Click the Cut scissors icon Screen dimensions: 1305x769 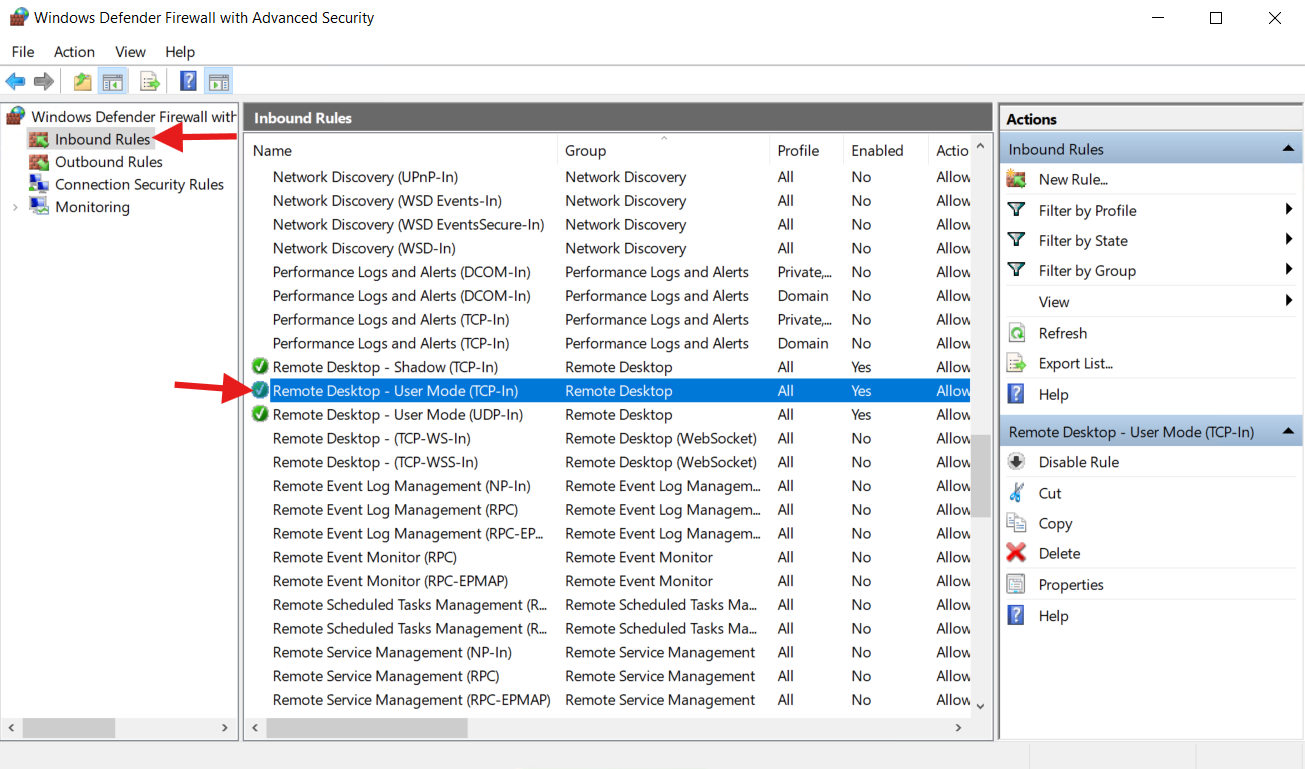click(x=1016, y=493)
